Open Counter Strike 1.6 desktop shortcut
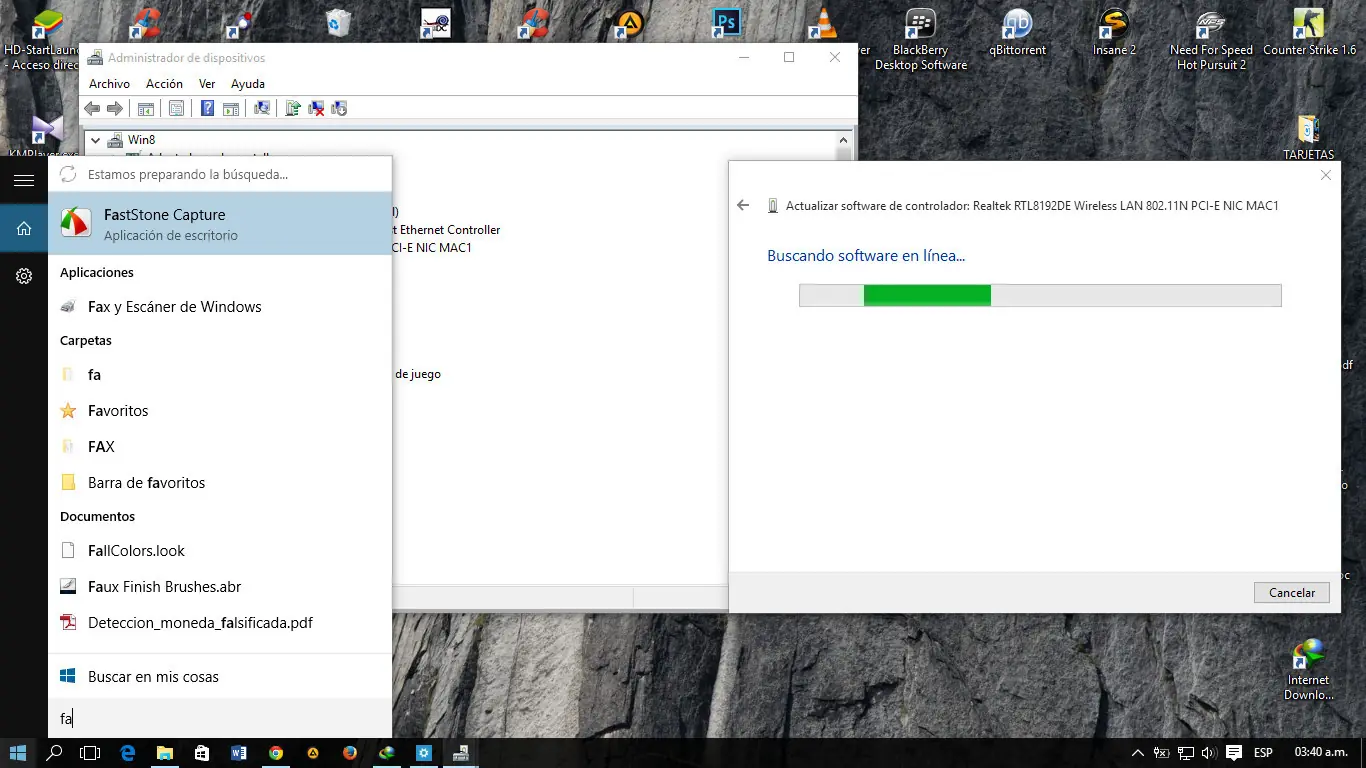This screenshot has width=1366, height=768. 1309,33
